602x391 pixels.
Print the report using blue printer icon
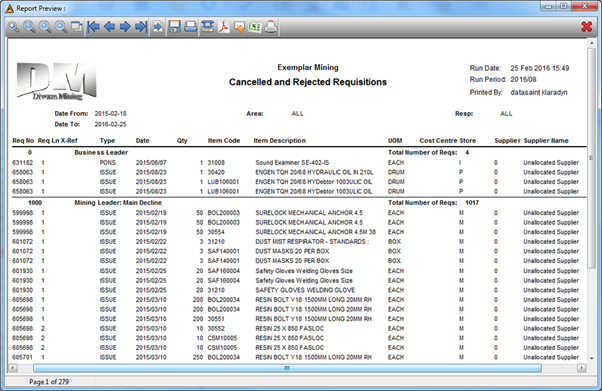pos(190,27)
